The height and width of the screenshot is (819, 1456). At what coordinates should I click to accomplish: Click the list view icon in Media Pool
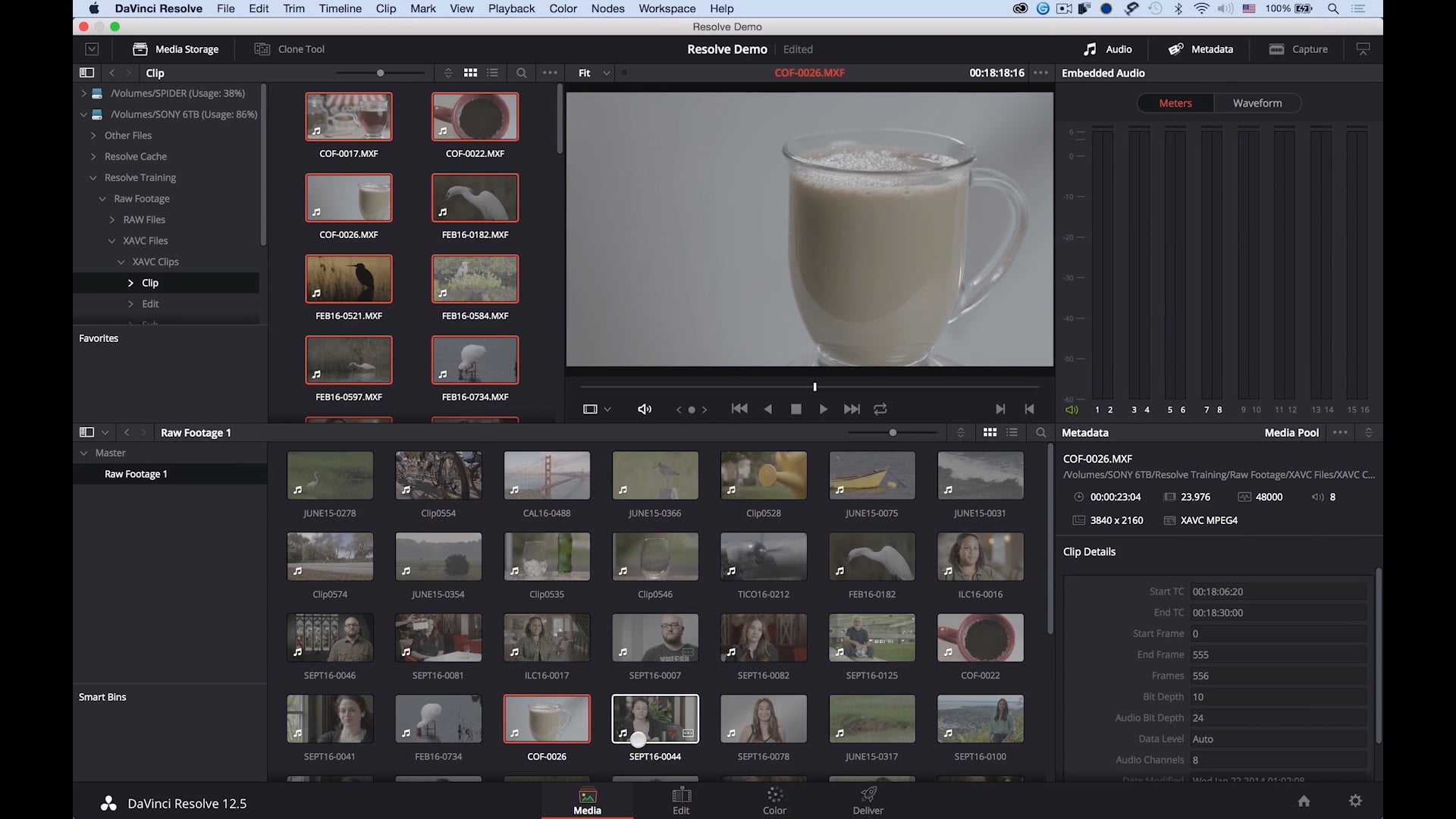pos(1012,432)
